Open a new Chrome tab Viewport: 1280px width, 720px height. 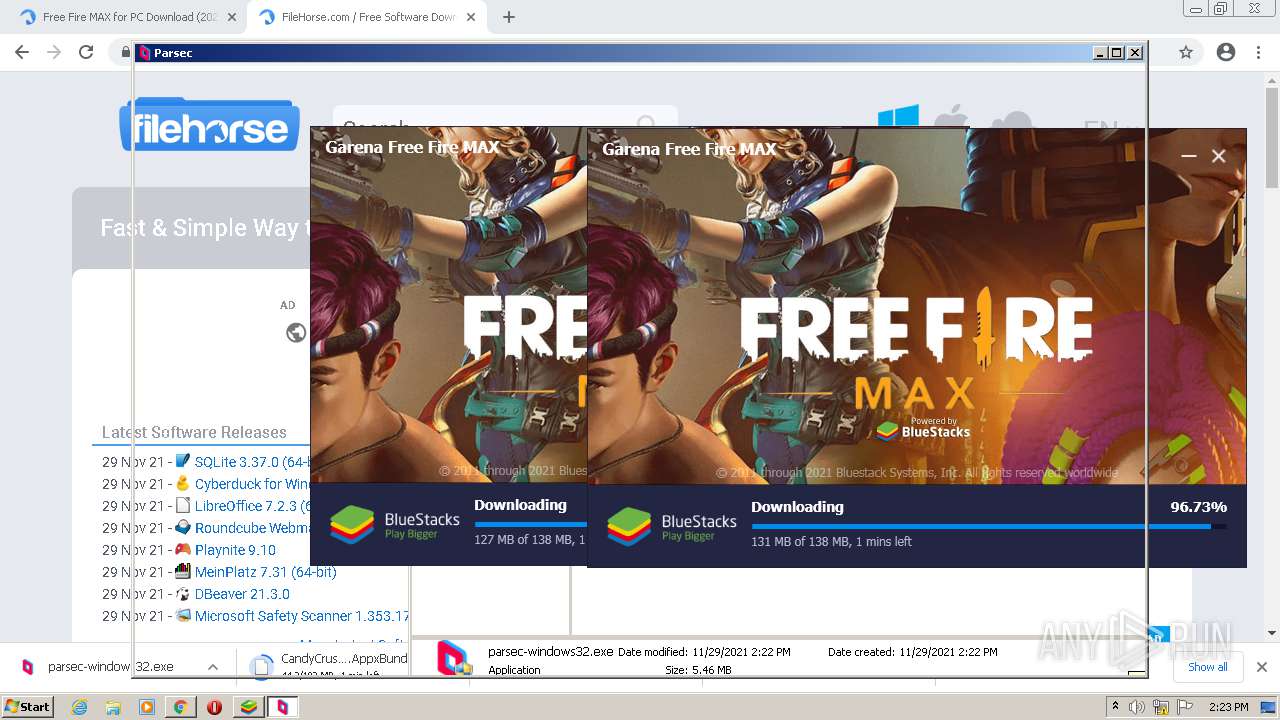click(508, 17)
